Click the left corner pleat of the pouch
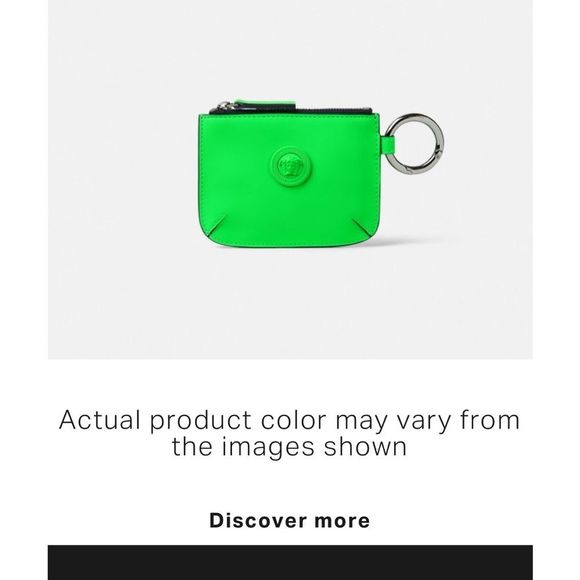Screen dimensions: 580x580 217,226
